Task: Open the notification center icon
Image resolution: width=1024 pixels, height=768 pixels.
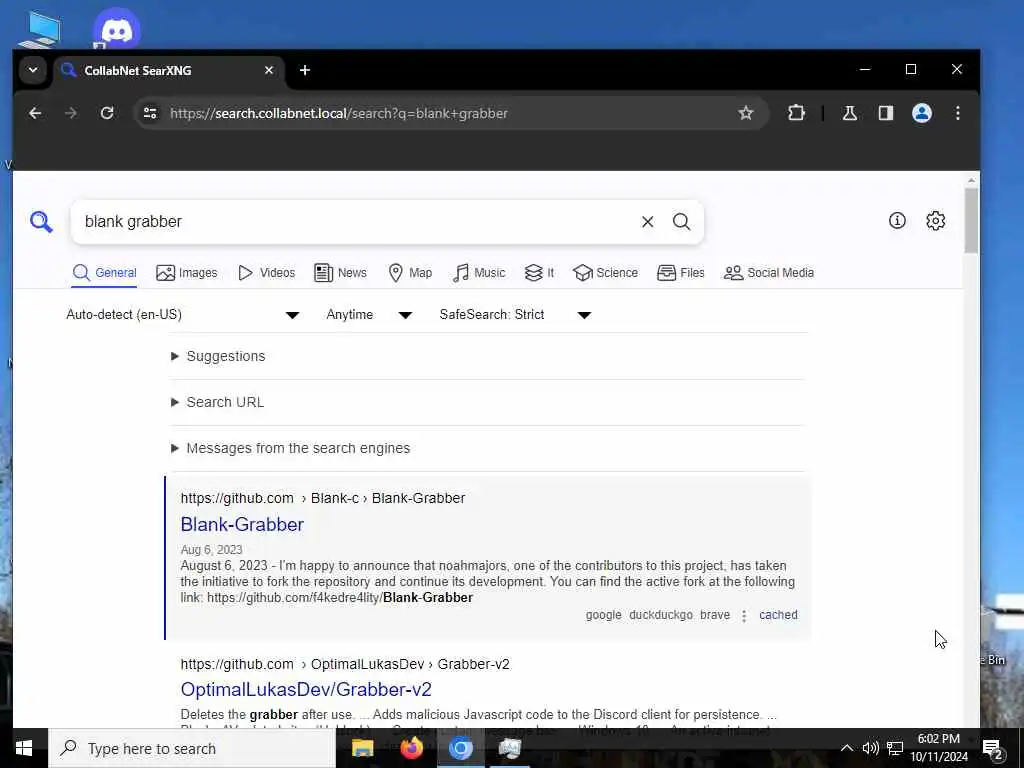Action: point(993,748)
